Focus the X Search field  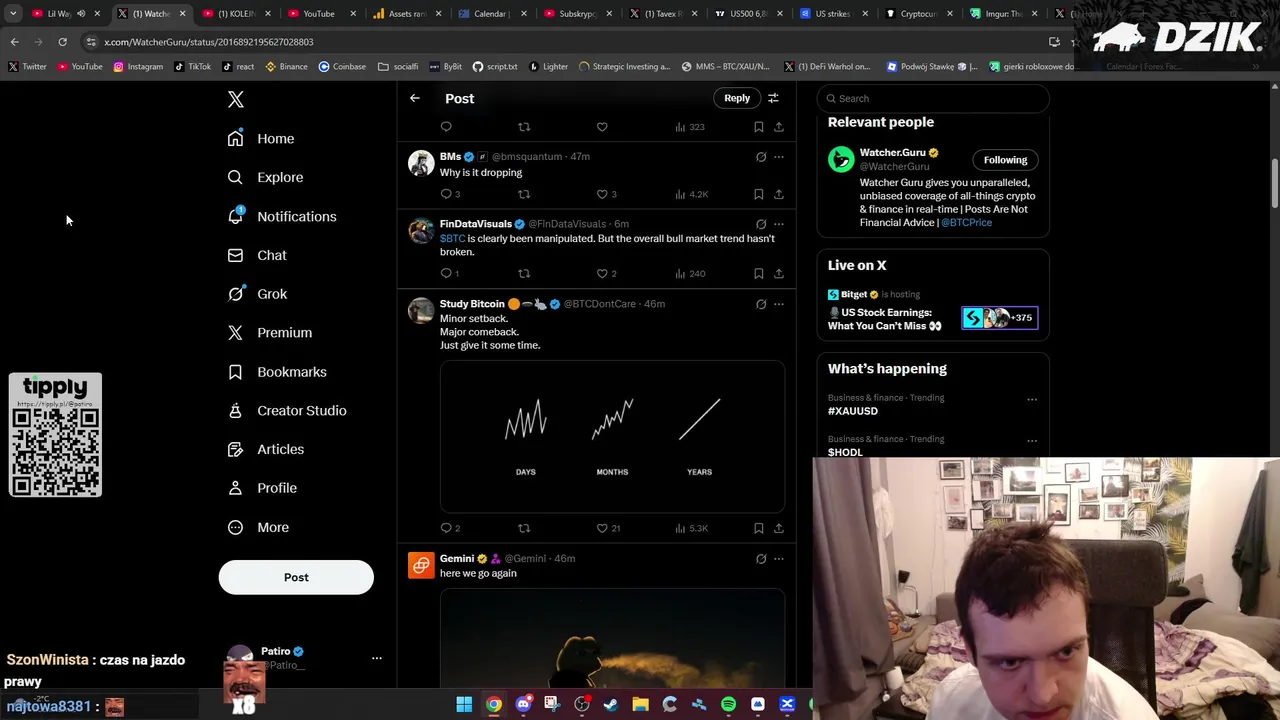933,98
